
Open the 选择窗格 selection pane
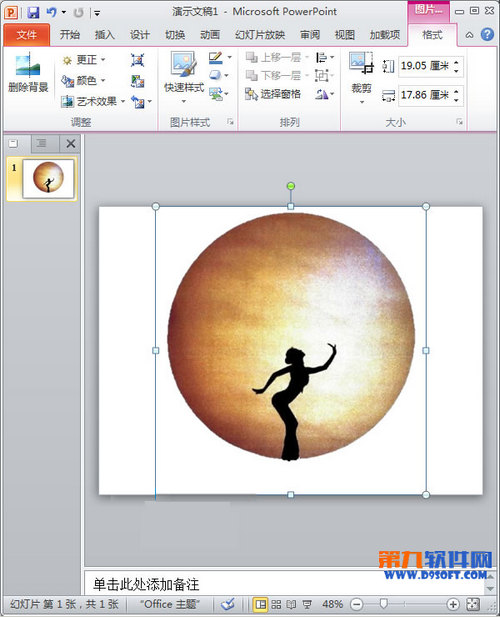(x=273, y=94)
